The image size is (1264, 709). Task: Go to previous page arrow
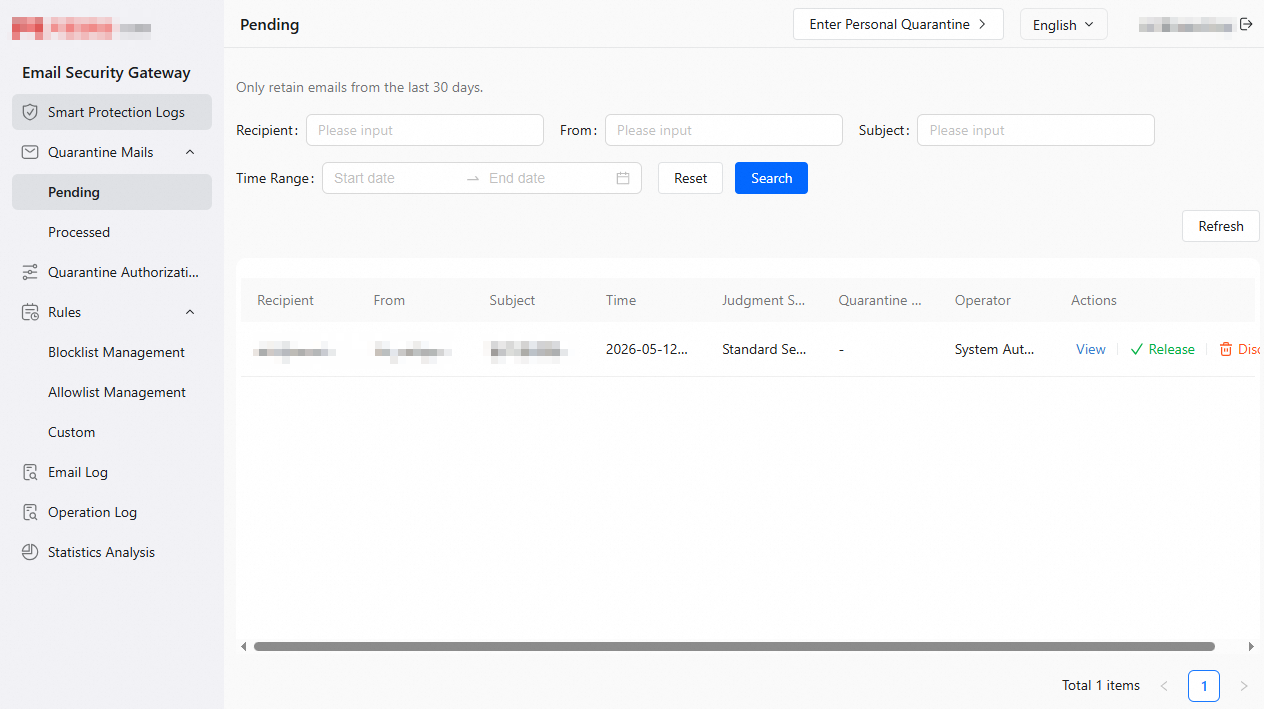[x=1164, y=686]
